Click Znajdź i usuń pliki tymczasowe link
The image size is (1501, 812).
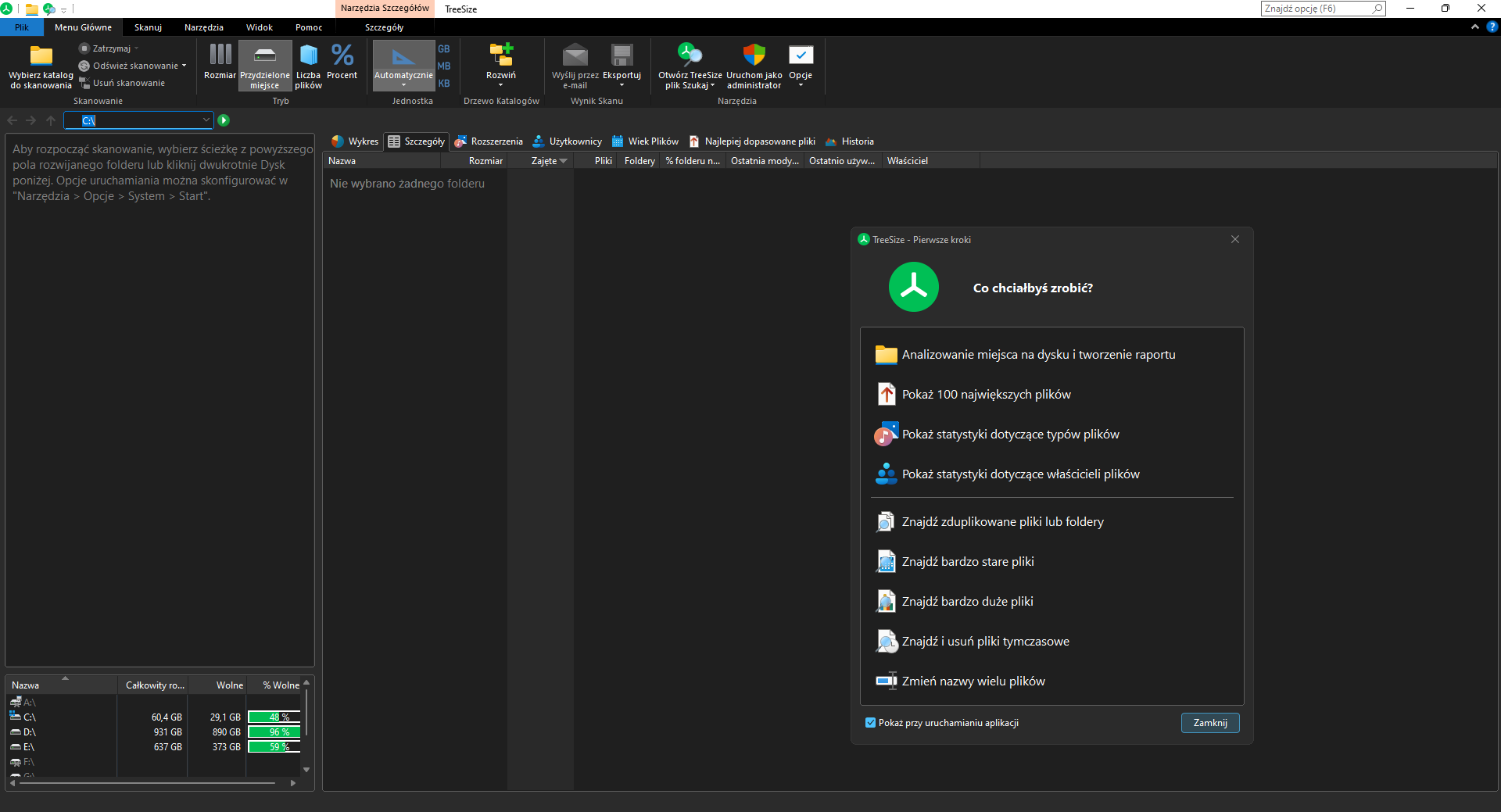(986, 641)
